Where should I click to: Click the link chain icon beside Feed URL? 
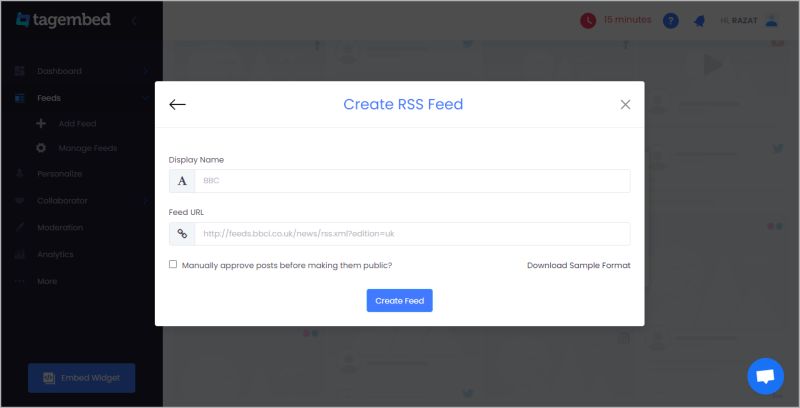point(182,234)
